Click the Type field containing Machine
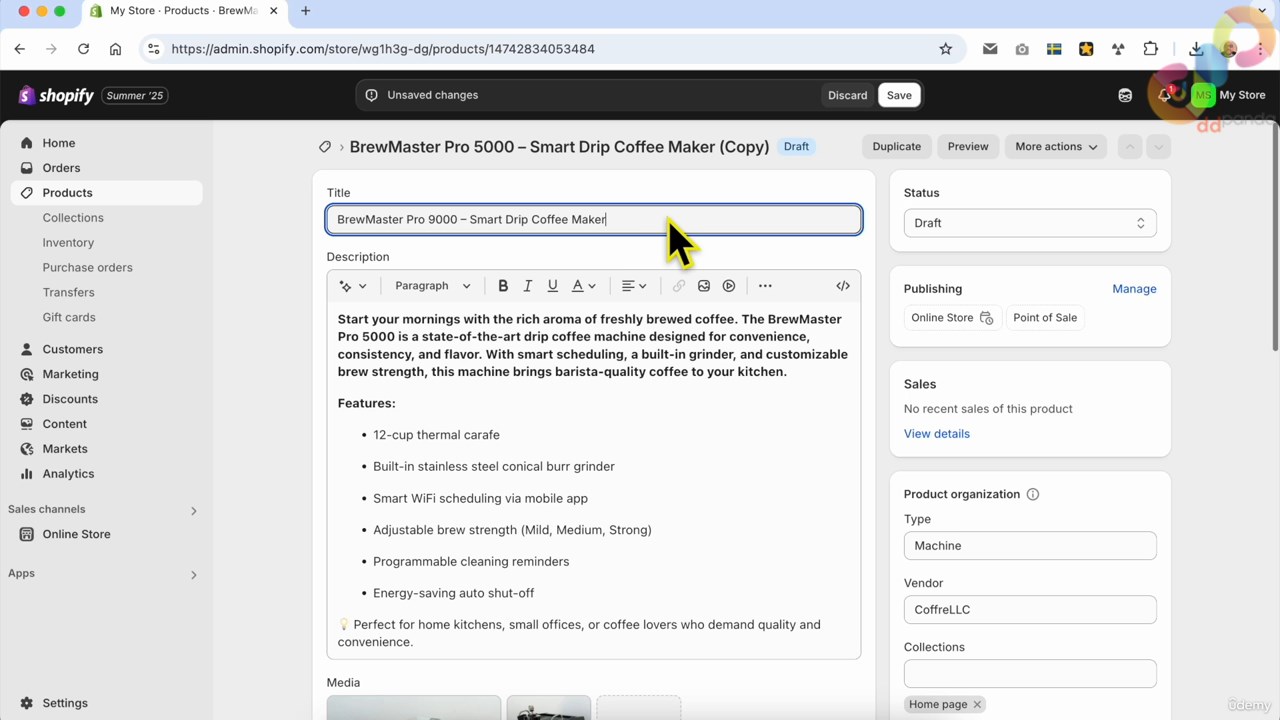1280x720 pixels. point(1030,546)
